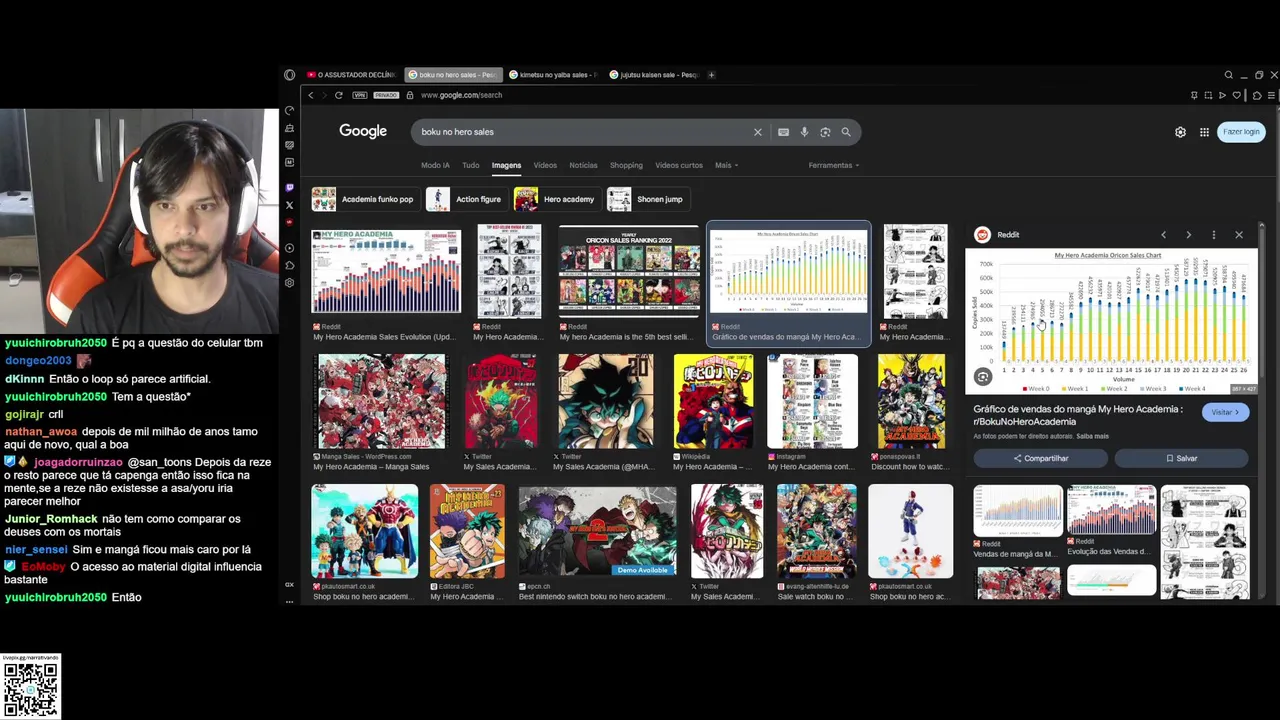
Task: Switch to the 'jujutsu kaisen sale' tab
Action: point(654,75)
